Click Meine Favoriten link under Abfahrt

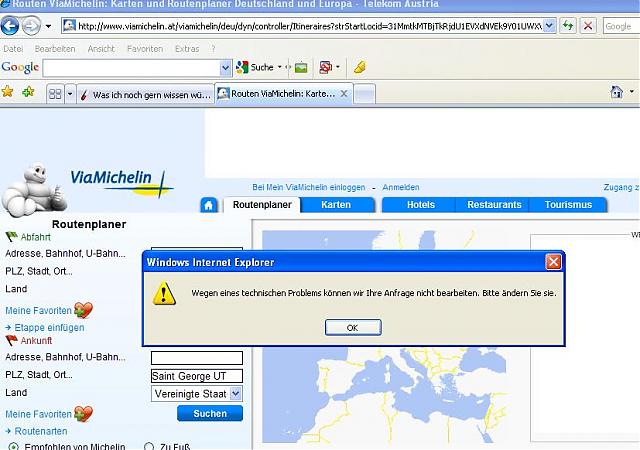pos(38,311)
